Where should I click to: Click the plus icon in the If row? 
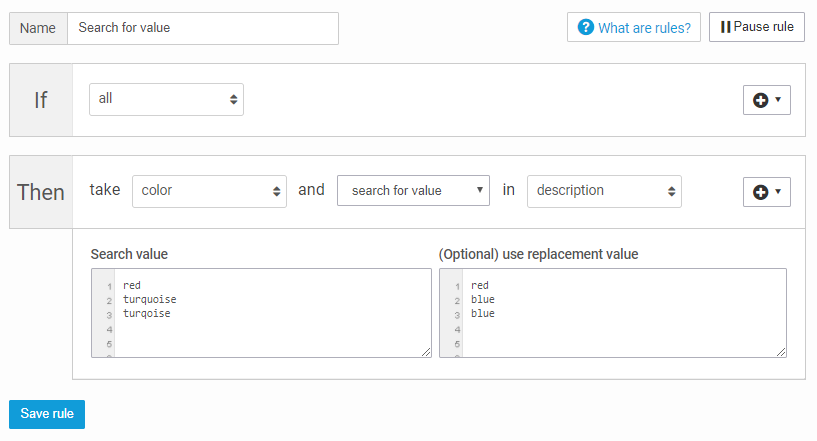(760, 100)
